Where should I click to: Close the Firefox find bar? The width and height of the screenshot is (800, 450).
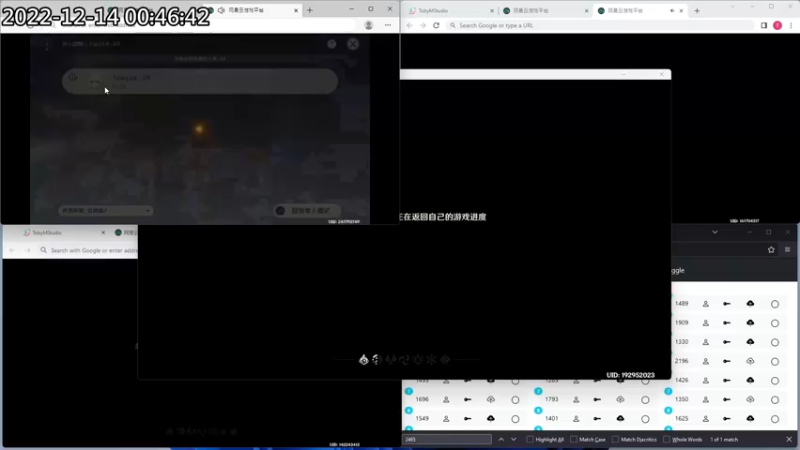[789, 439]
